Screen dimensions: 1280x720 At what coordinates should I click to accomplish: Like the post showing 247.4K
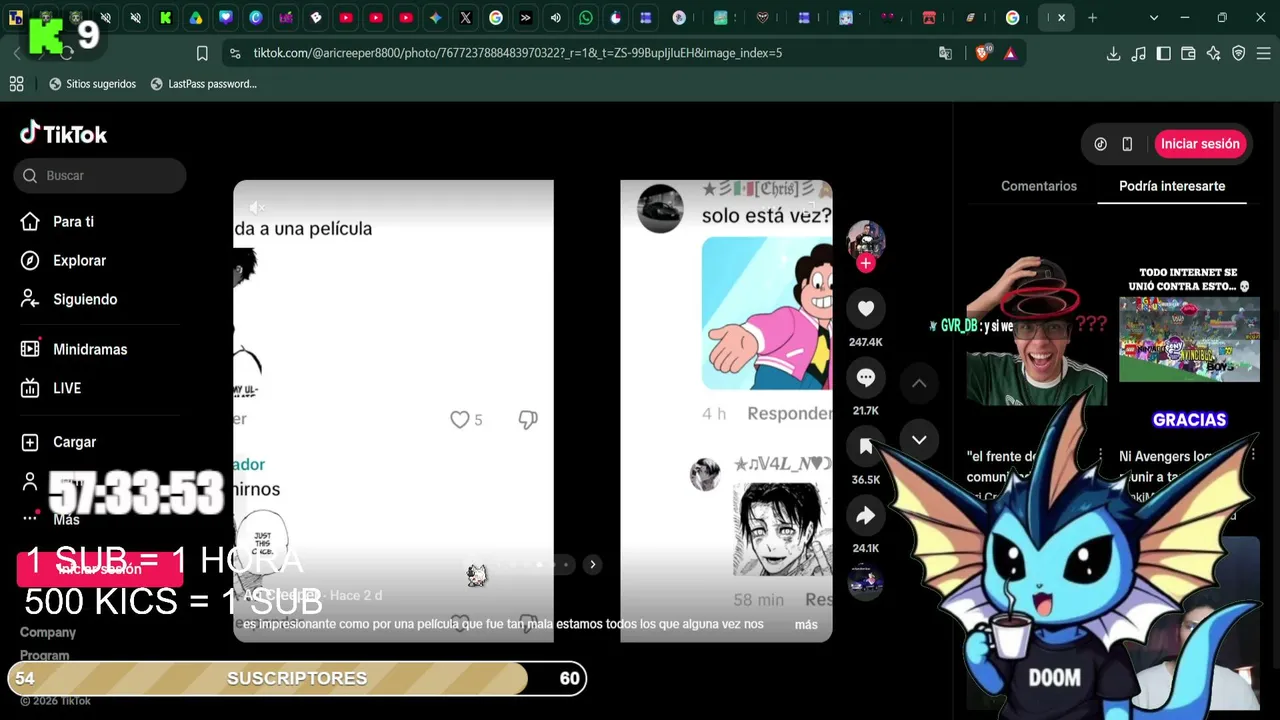pos(866,309)
